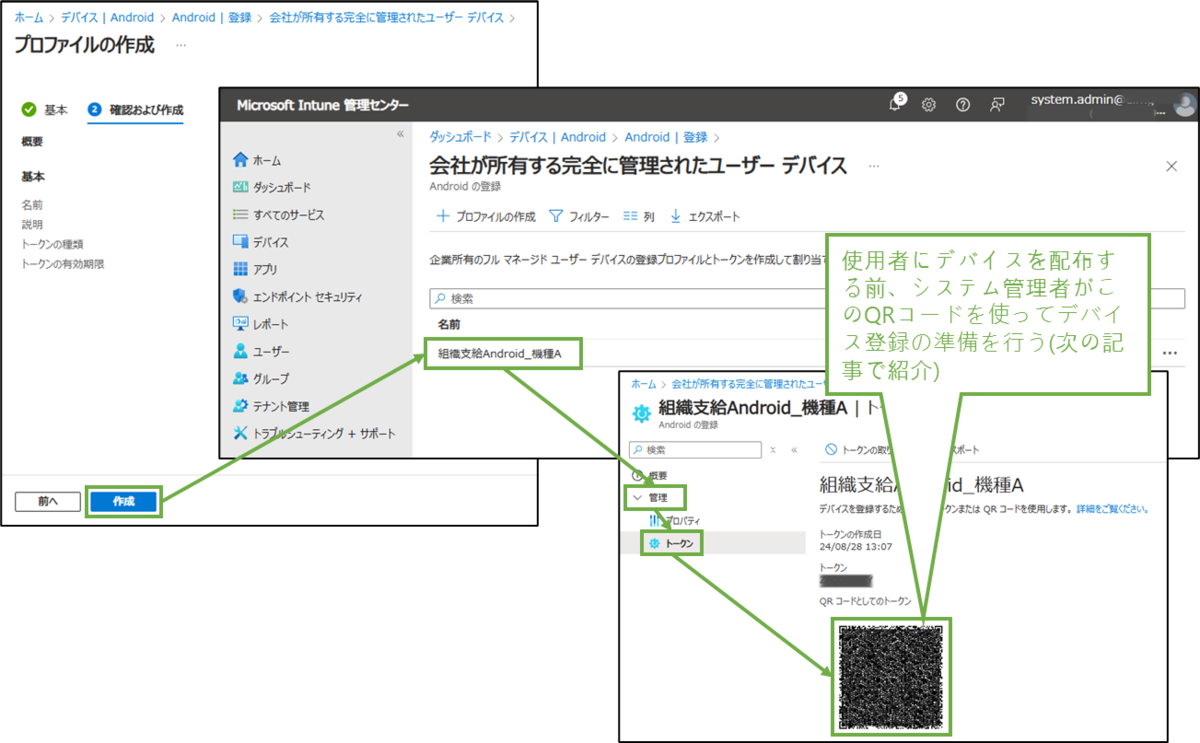Open 概要 in the token window menu
The width and height of the screenshot is (1200, 743).
point(649,476)
